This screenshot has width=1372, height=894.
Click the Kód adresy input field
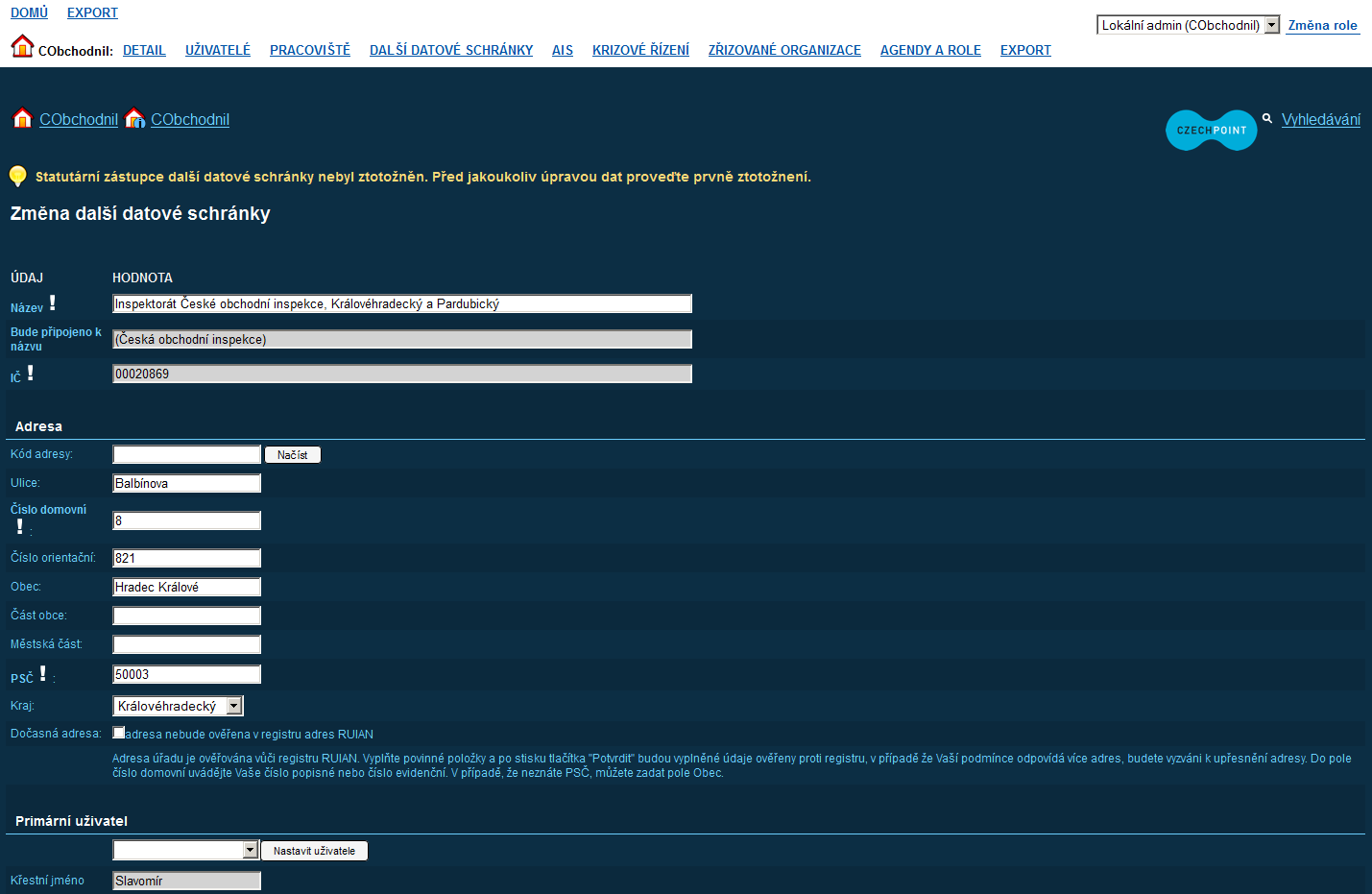[x=187, y=454]
